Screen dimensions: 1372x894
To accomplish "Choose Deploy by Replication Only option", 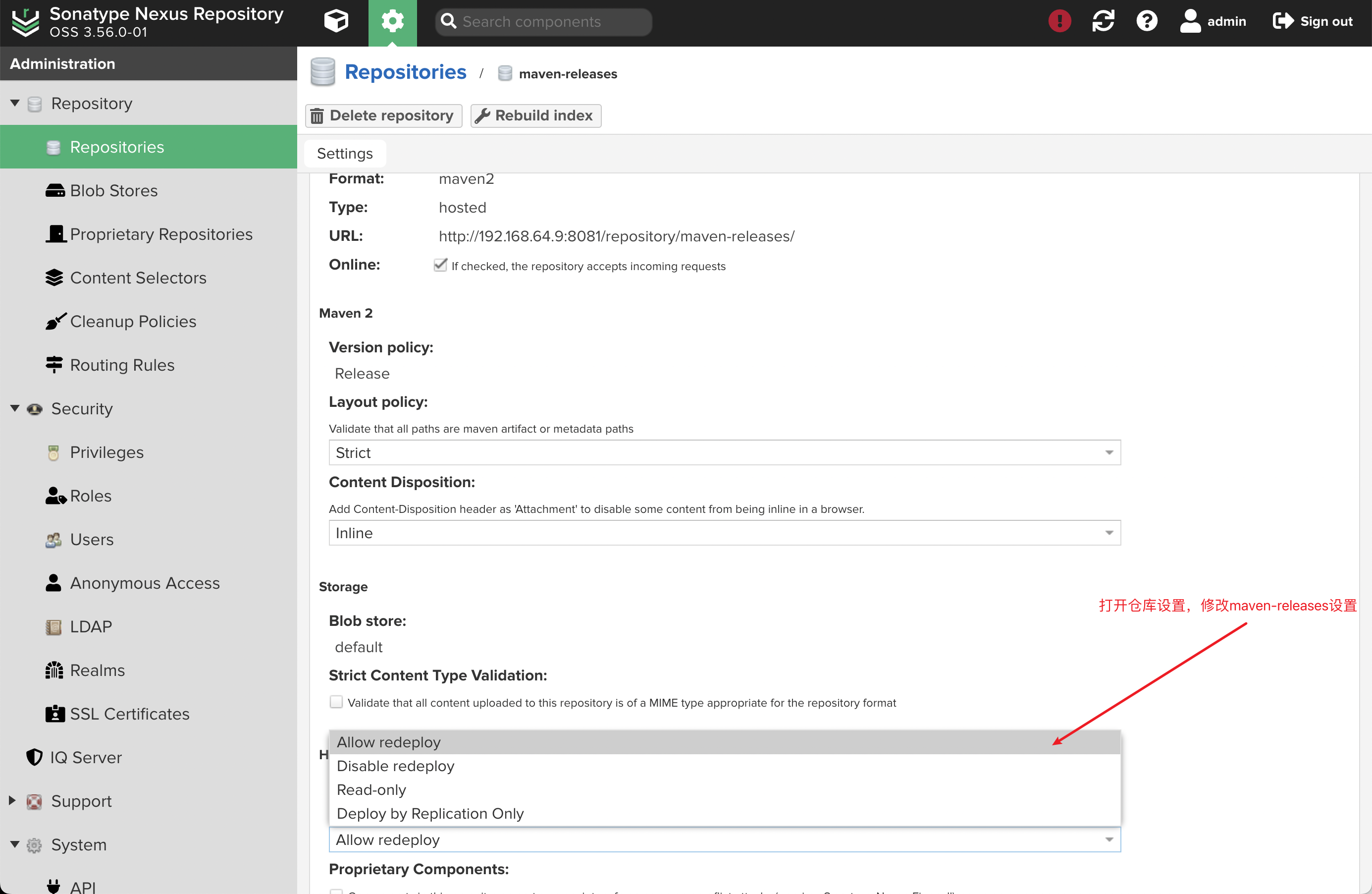I will pos(725,813).
